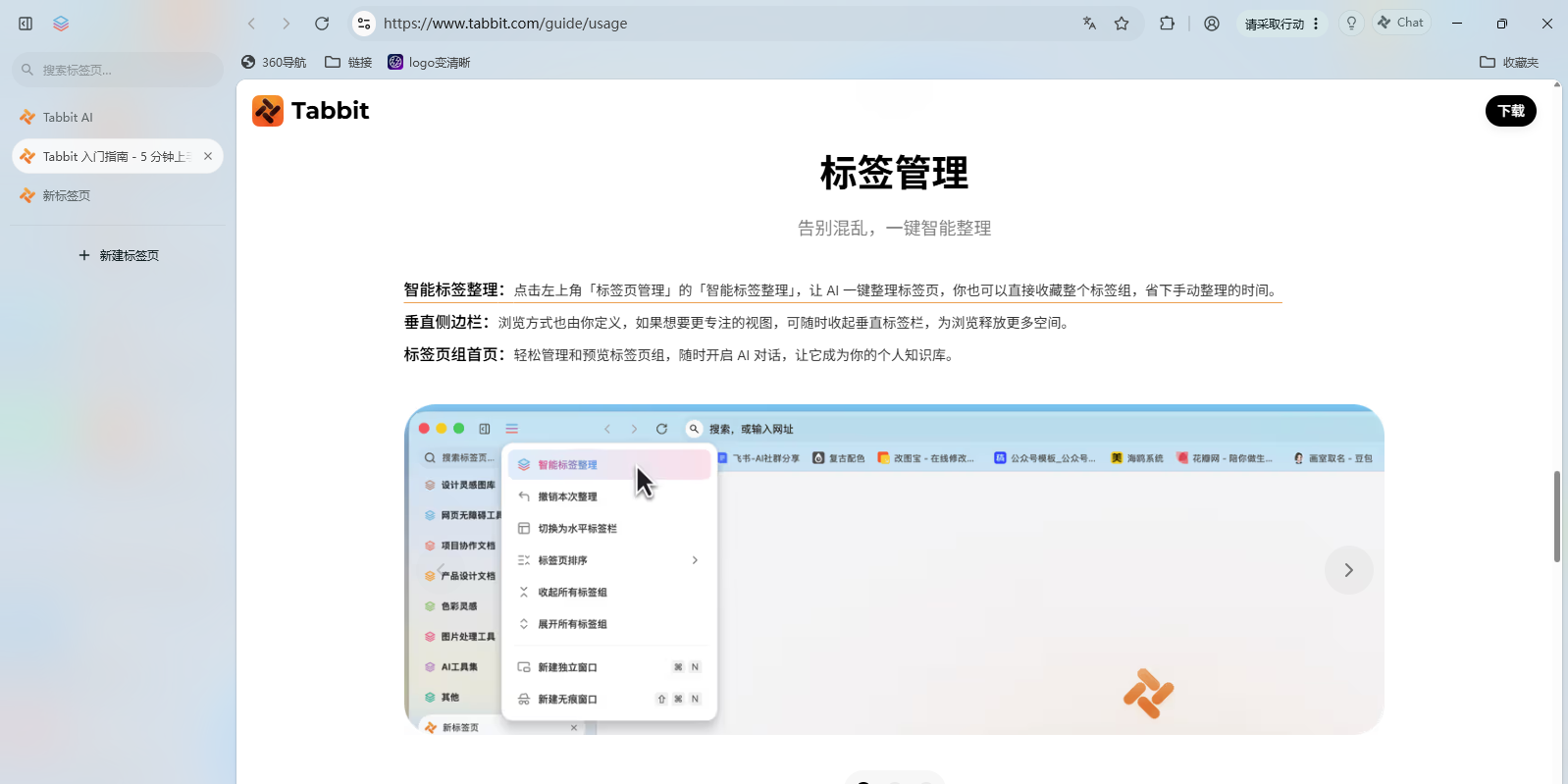This screenshot has height=784, width=1568.
Task: Click the Tabbit logo on the page
Action: (x=310, y=111)
